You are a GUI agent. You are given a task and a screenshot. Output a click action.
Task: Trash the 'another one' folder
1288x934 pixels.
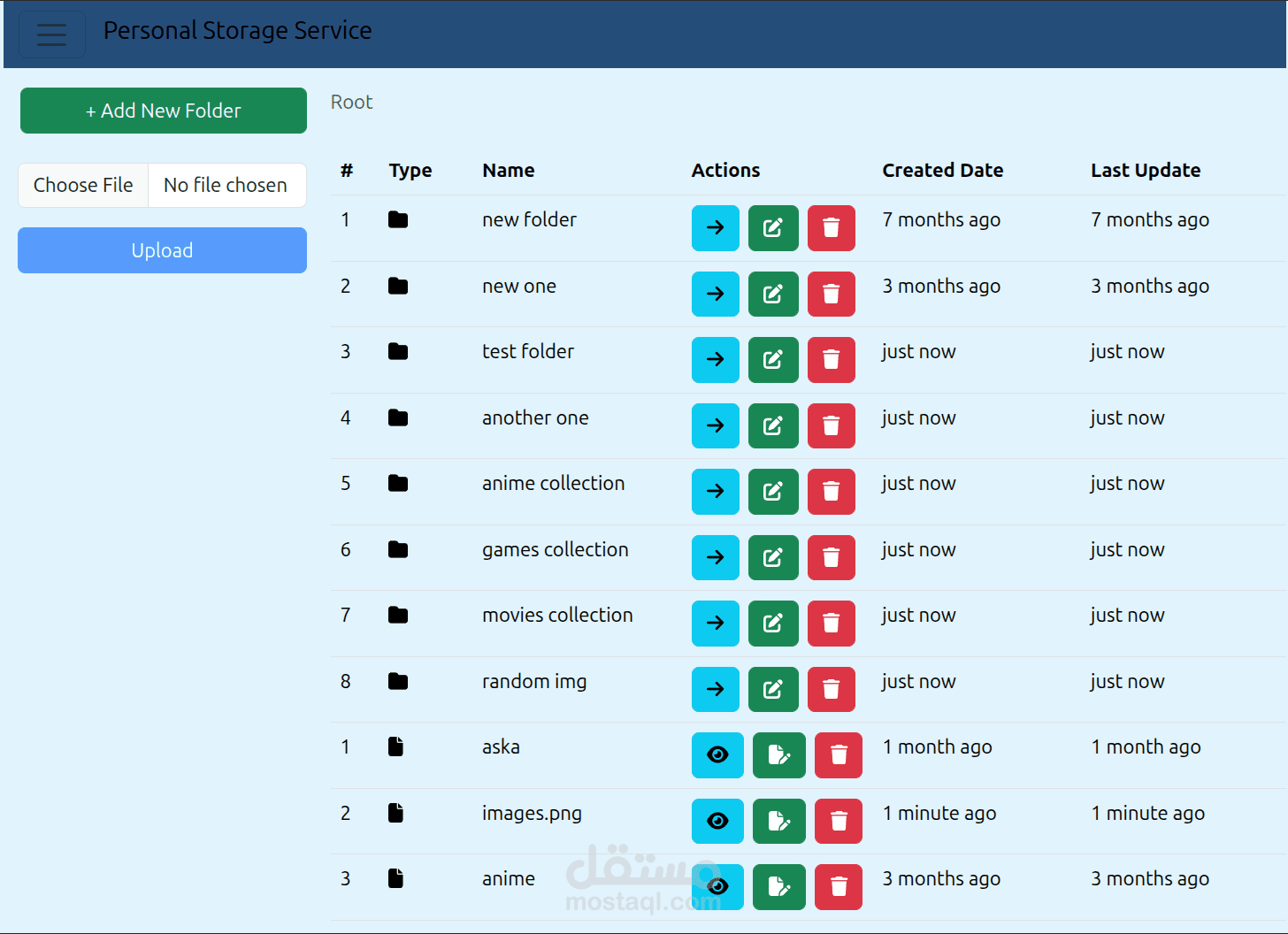[x=832, y=425]
